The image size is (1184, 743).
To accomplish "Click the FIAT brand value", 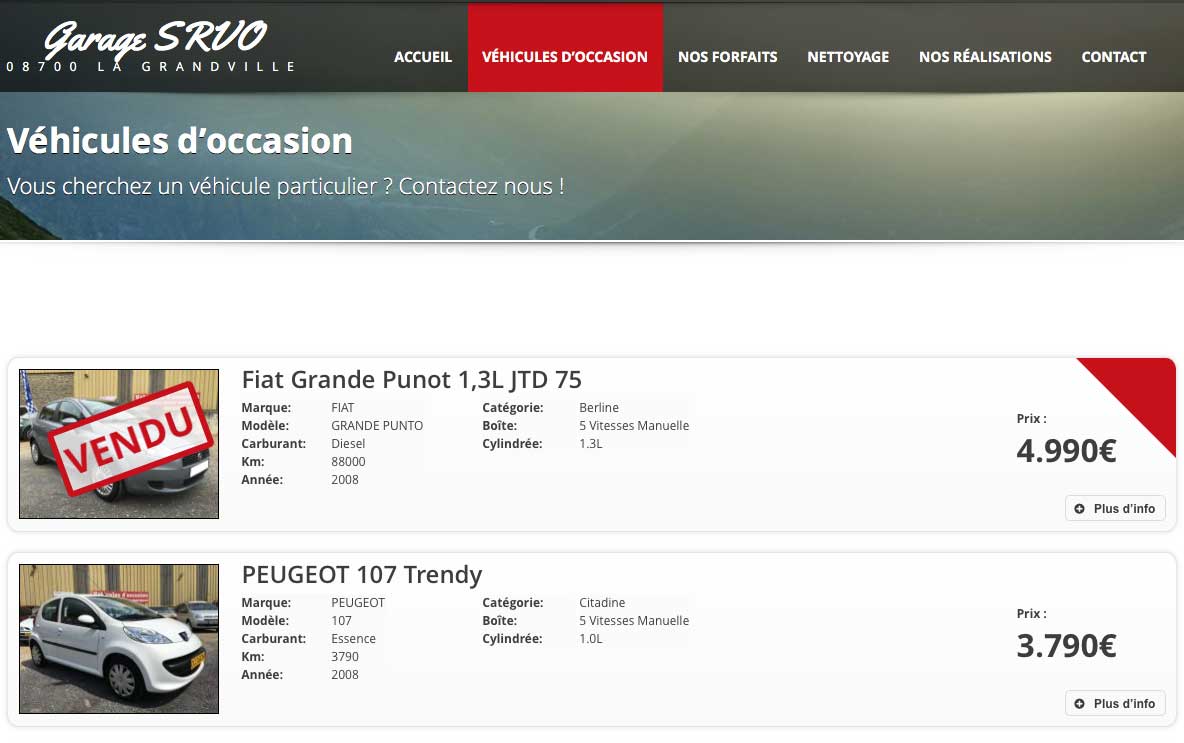I will click(x=343, y=408).
